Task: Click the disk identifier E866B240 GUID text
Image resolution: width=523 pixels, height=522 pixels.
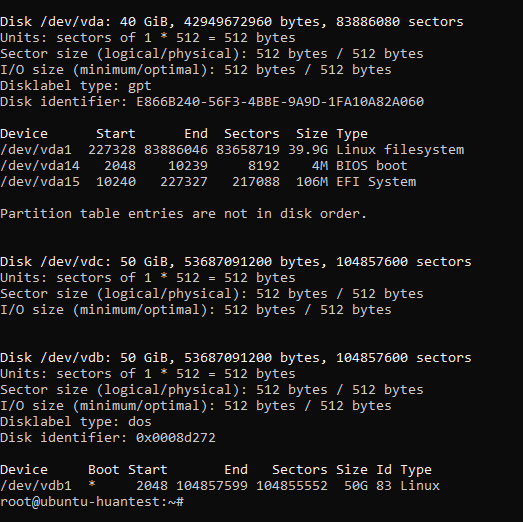Action: (x=280, y=101)
